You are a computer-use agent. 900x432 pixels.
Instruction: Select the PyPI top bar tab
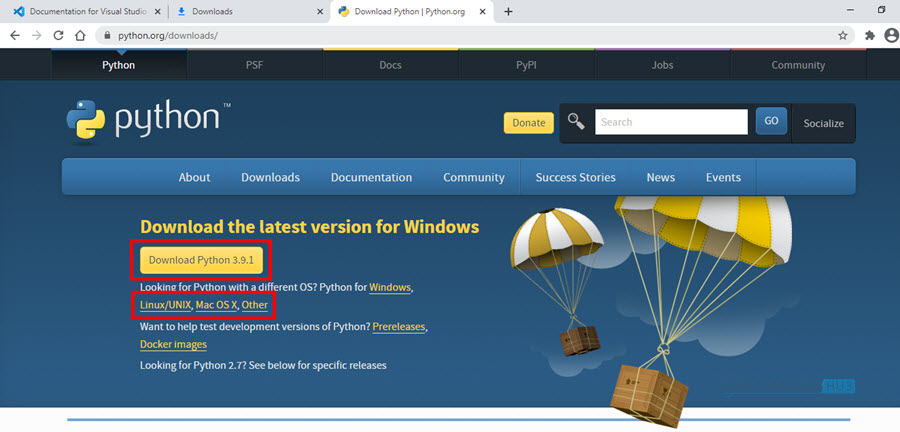pyautogui.click(x=527, y=65)
